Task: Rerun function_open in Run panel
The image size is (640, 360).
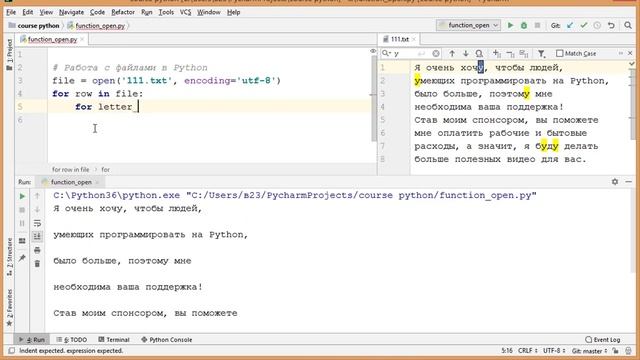Action: coord(22,196)
